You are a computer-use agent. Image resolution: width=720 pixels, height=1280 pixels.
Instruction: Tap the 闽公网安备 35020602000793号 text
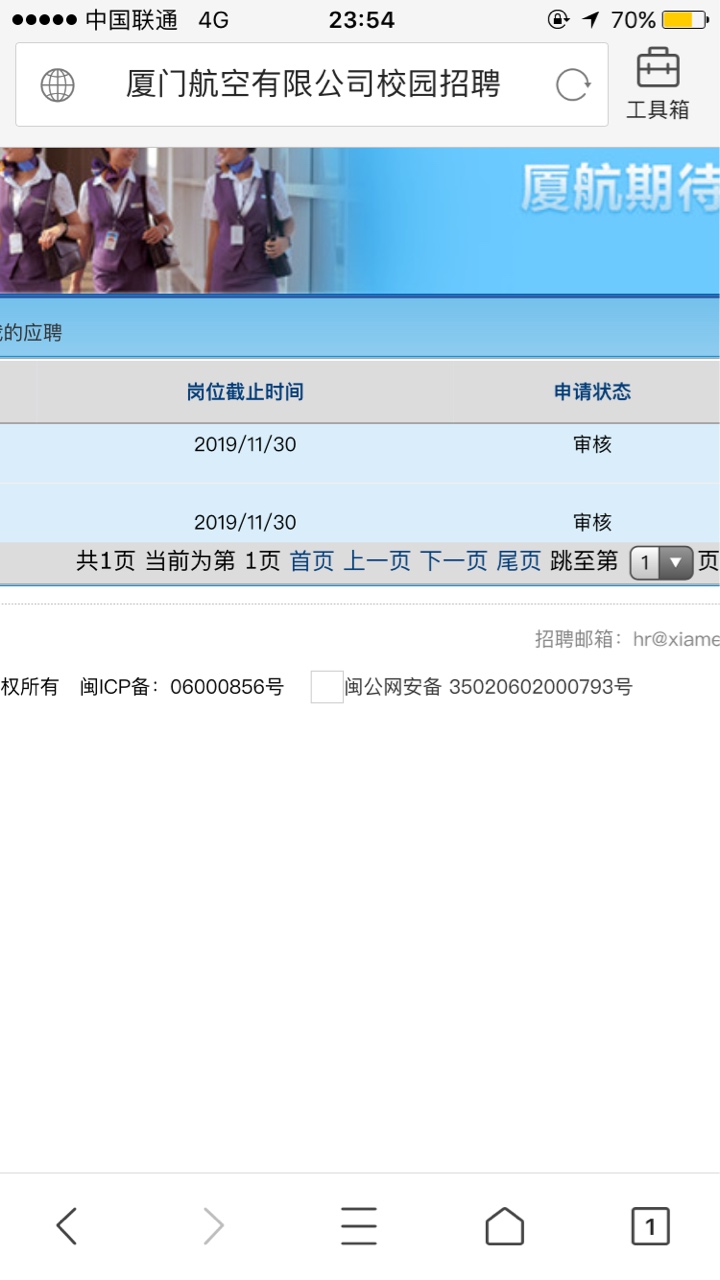pyautogui.click(x=489, y=687)
